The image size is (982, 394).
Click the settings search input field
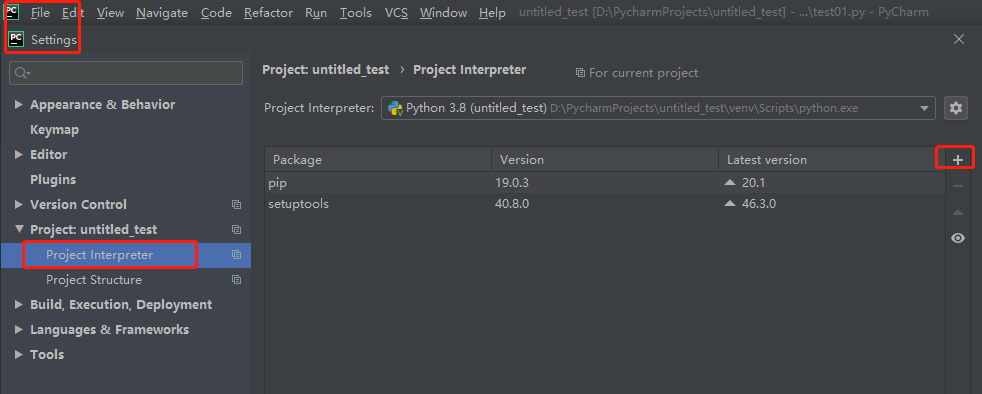pyautogui.click(x=126, y=73)
